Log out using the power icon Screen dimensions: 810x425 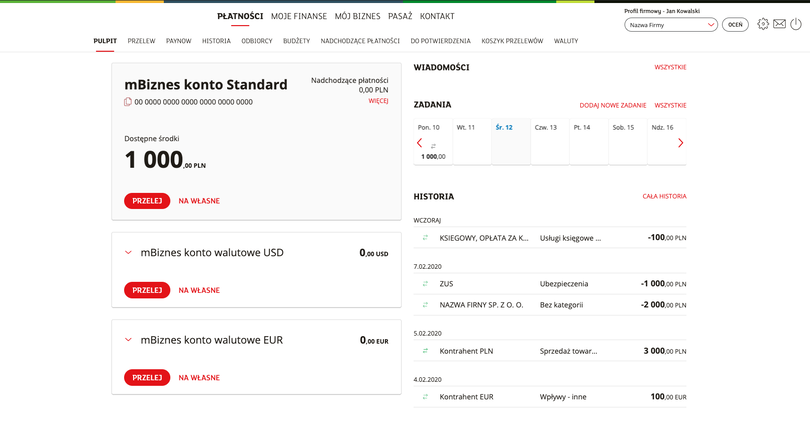click(796, 24)
